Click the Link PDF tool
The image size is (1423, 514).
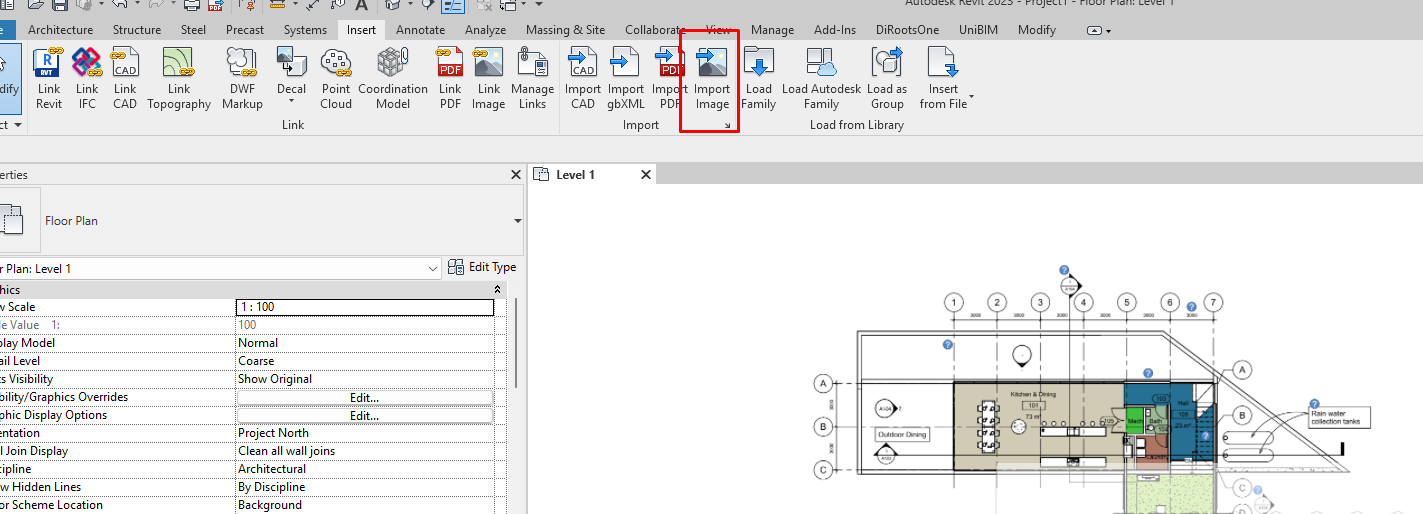pos(450,78)
